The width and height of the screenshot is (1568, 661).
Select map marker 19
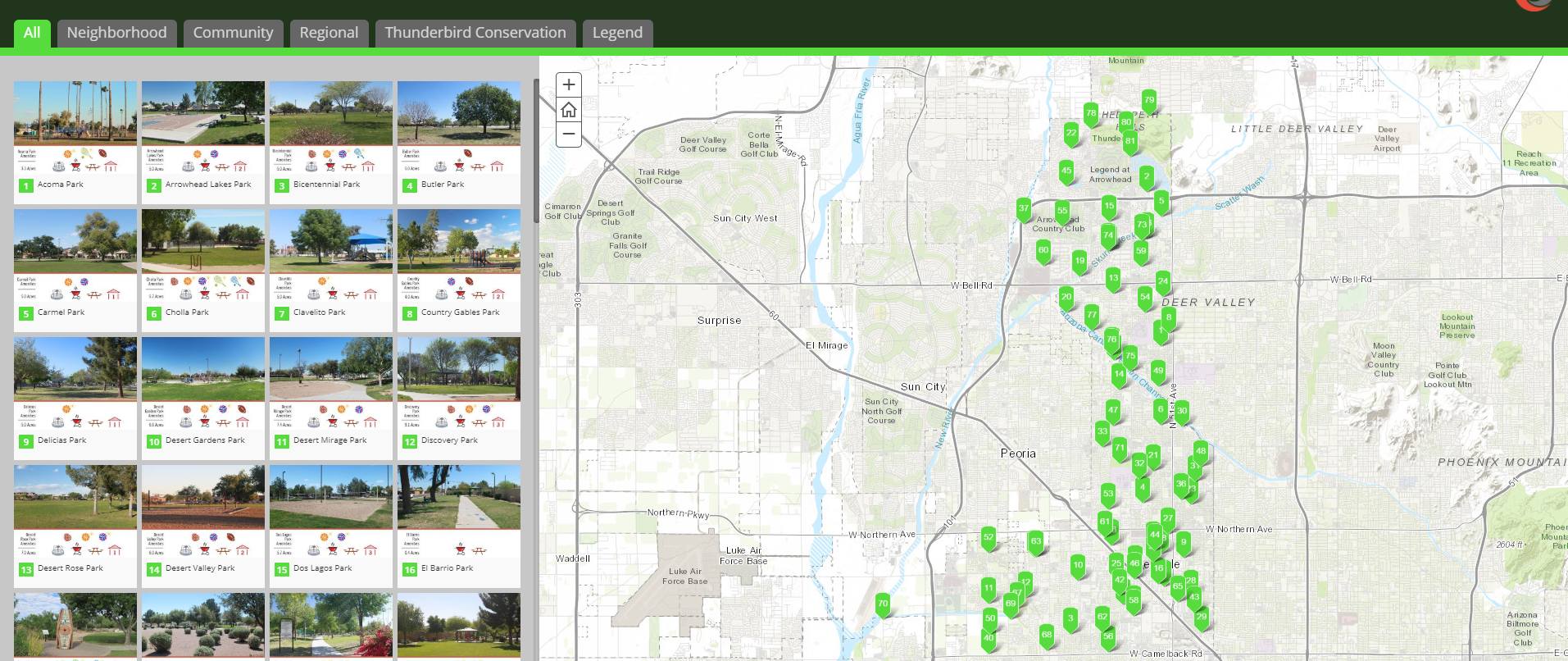(x=1079, y=262)
